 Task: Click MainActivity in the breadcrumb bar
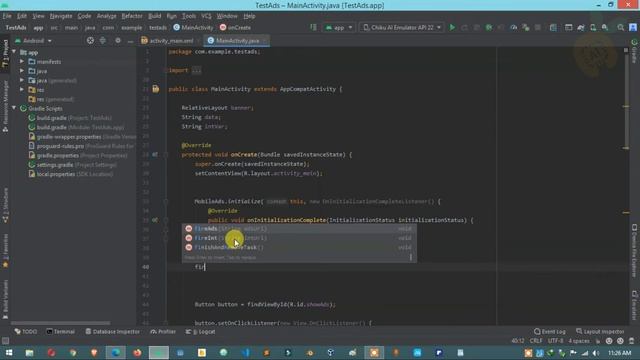tap(193, 27)
